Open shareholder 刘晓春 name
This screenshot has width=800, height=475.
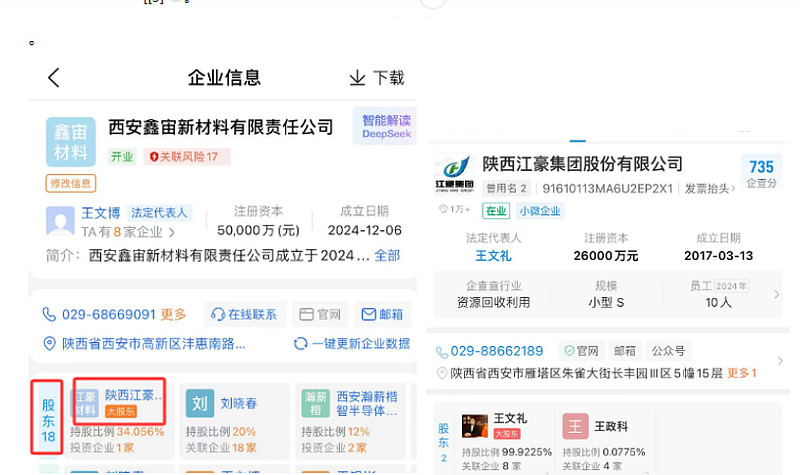(239, 404)
